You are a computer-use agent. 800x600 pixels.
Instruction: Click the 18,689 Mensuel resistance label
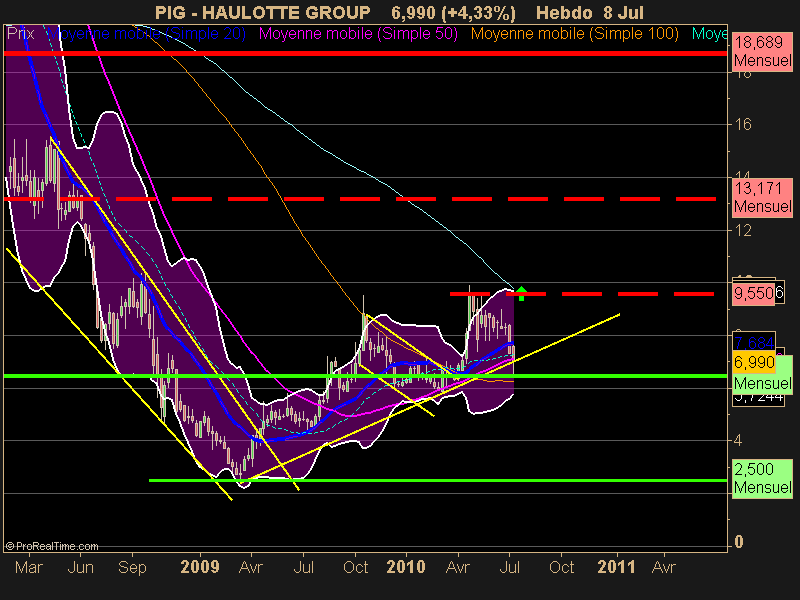coord(763,51)
